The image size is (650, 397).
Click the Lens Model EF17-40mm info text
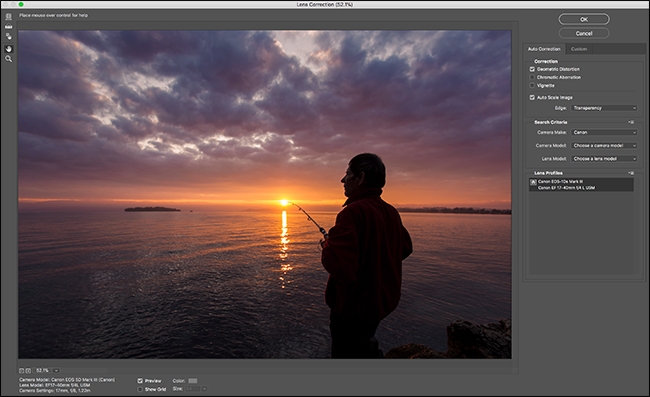55,385
